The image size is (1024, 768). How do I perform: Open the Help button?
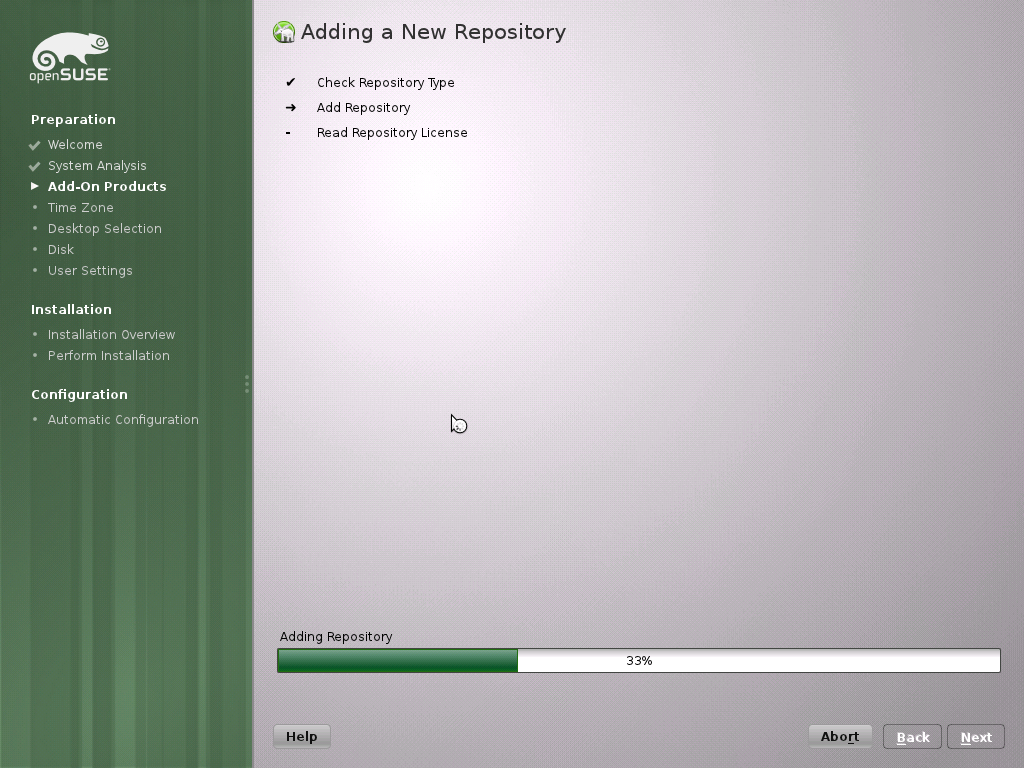point(302,737)
